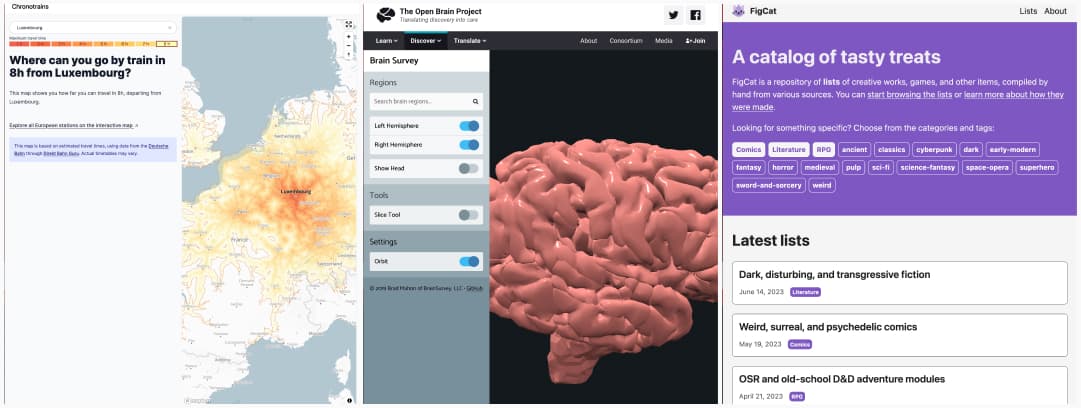Open the Luxembourg station selector dropdown
The image size is (1081, 408).
pos(93,28)
